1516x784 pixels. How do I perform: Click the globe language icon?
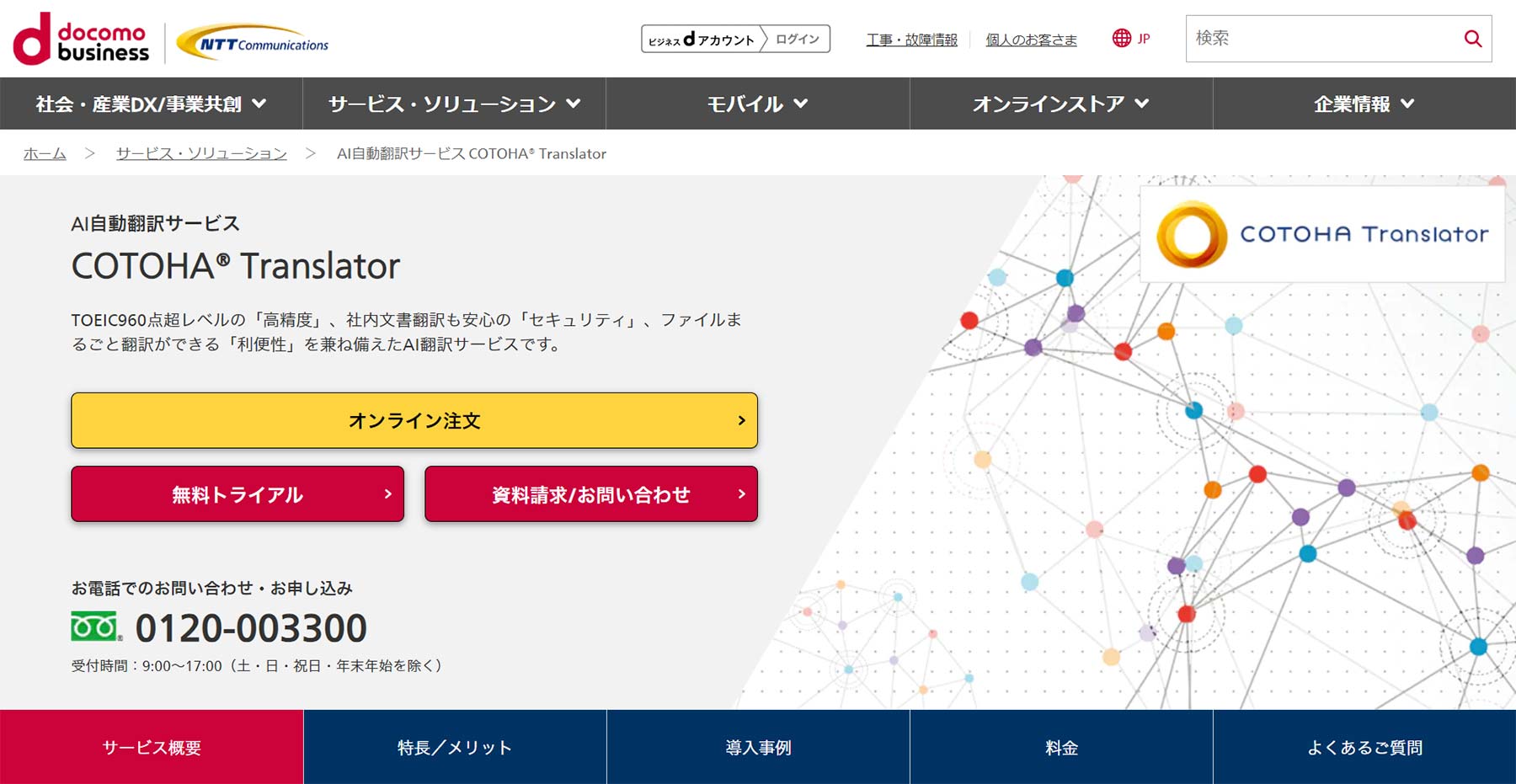[x=1121, y=38]
